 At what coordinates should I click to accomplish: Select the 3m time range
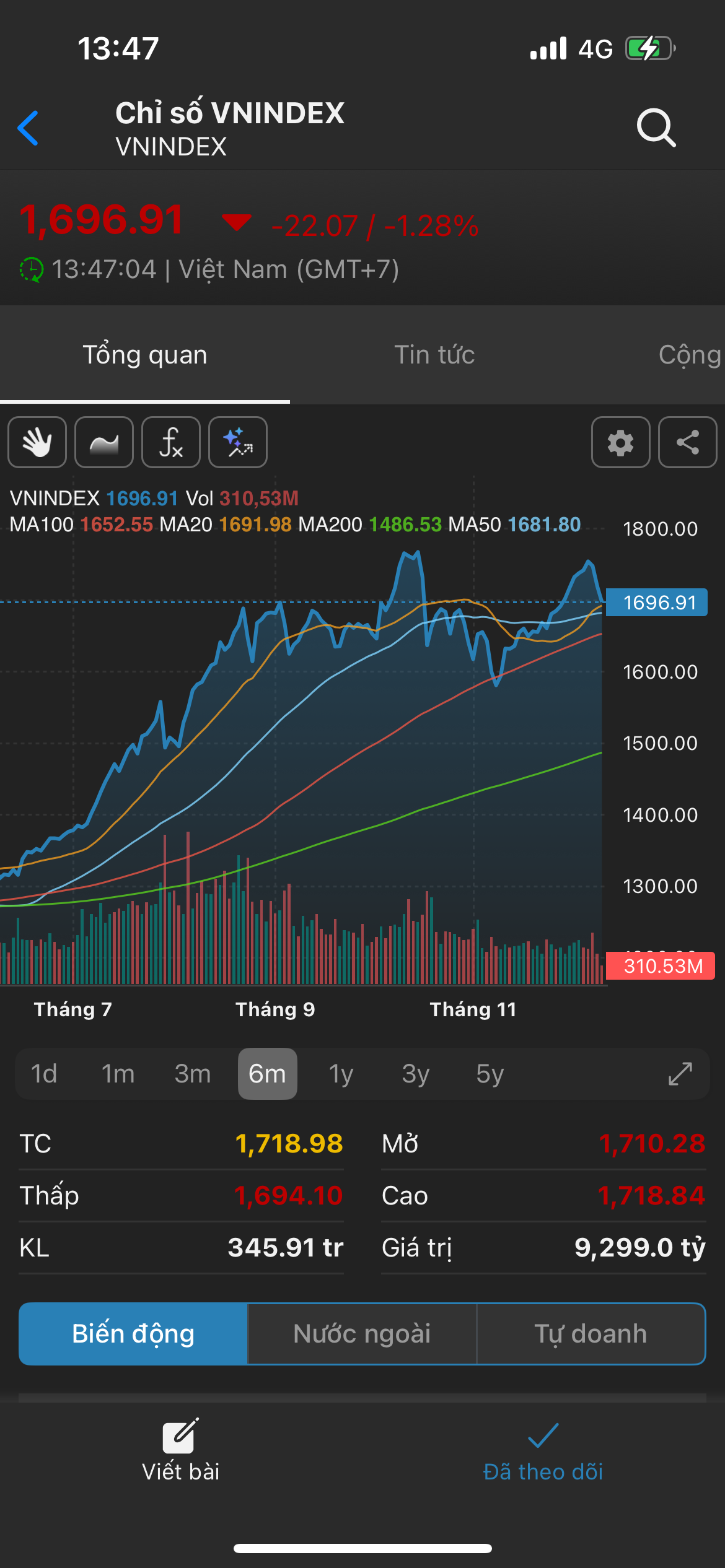[x=192, y=1074]
